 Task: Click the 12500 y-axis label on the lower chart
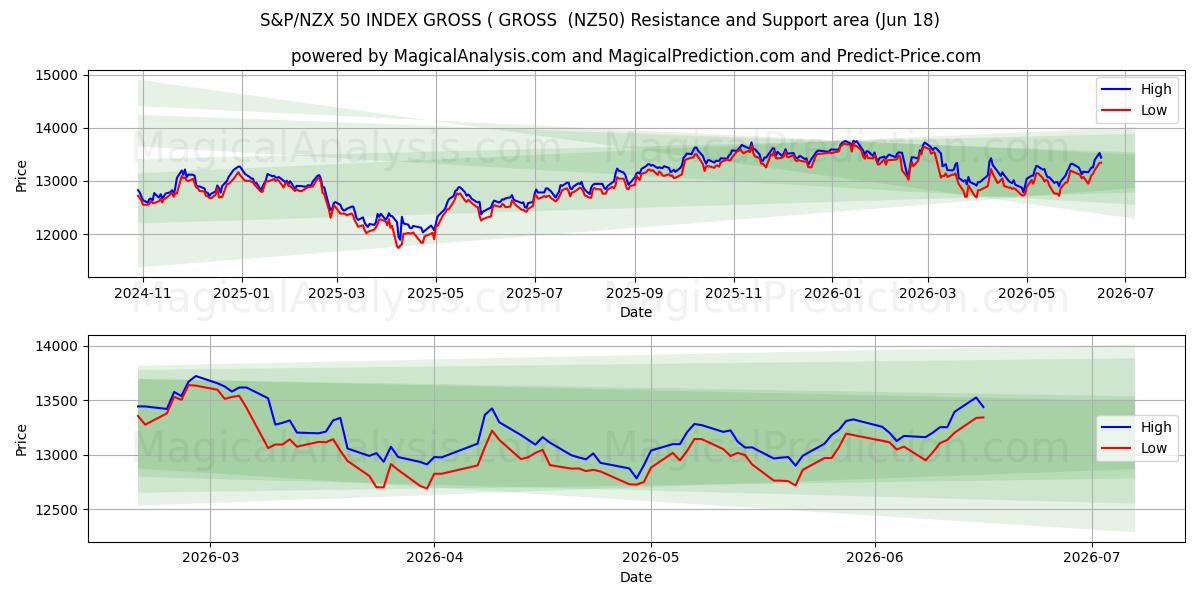(x=57, y=510)
